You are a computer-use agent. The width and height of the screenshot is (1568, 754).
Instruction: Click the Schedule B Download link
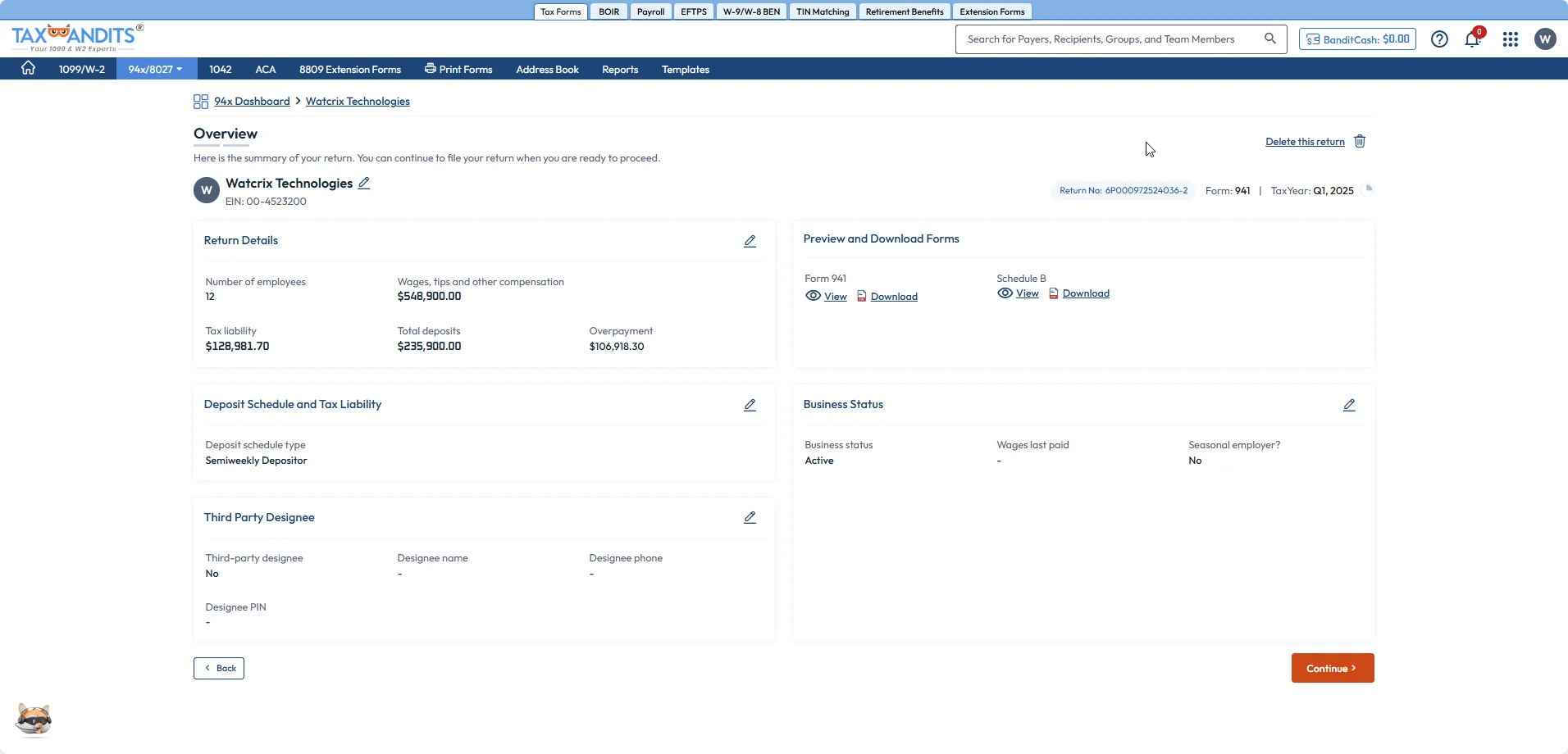click(1086, 293)
